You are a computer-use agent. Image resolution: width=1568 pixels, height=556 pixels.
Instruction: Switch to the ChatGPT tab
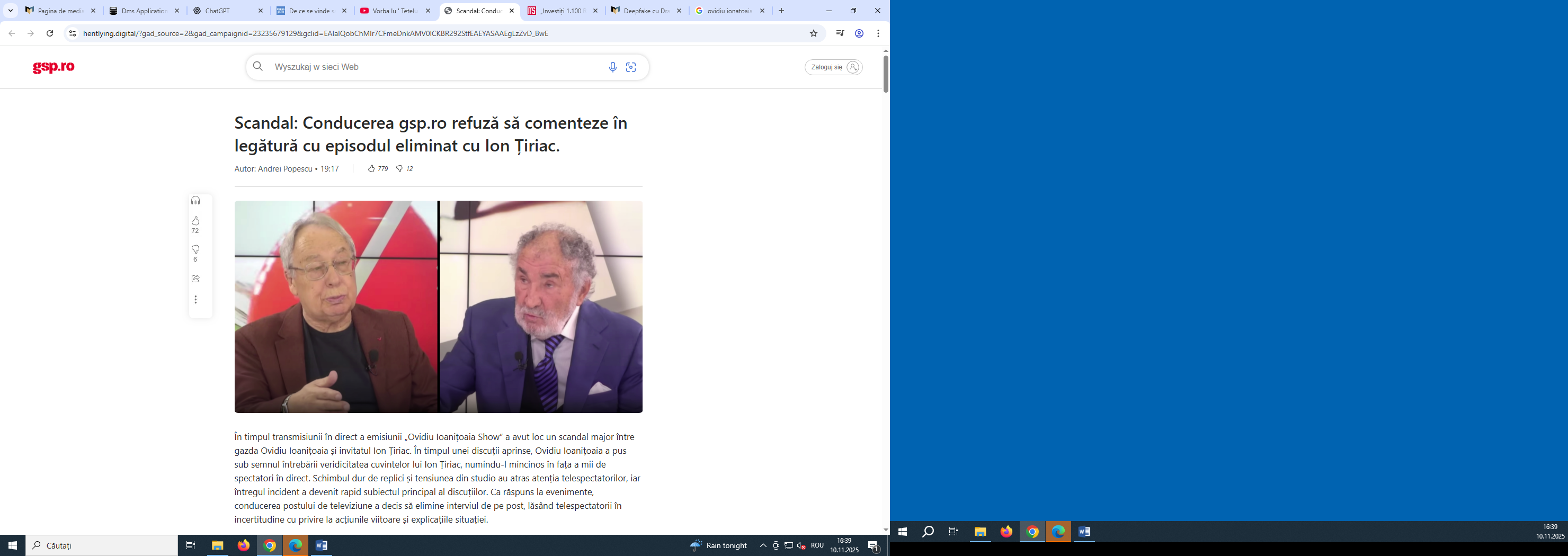coord(225,11)
